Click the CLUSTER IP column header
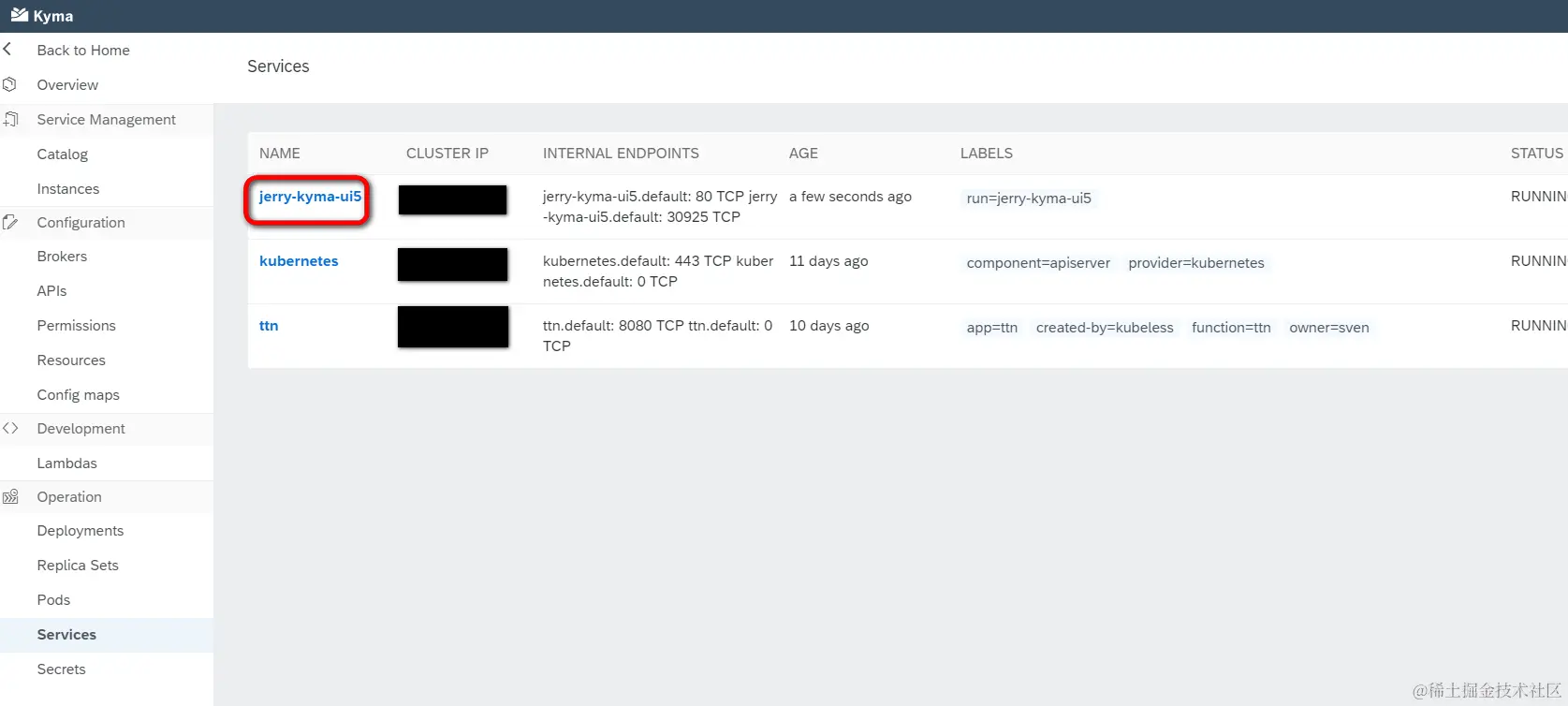The image size is (1568, 706). [x=447, y=154]
